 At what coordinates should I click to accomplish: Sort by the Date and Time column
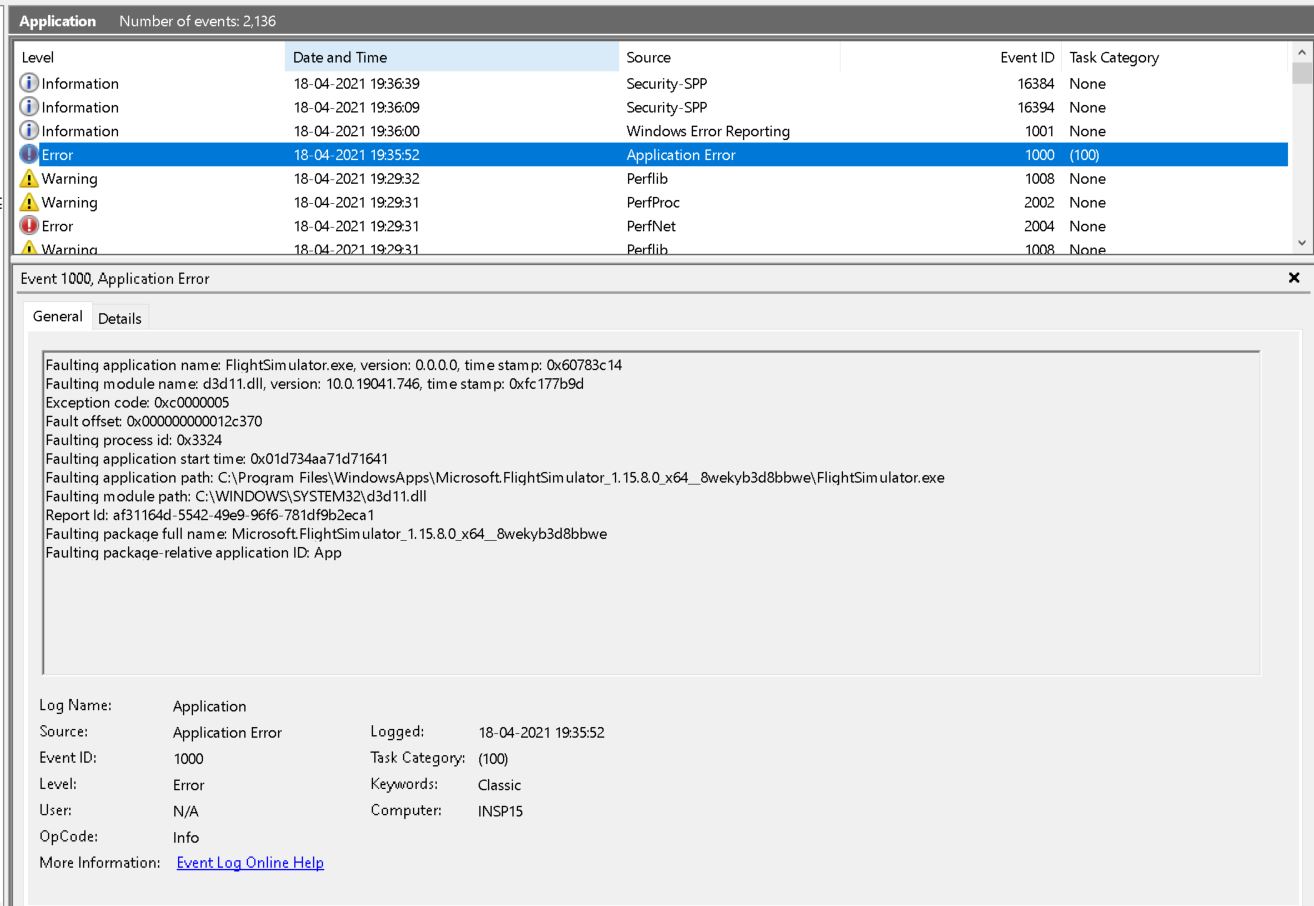coord(451,58)
